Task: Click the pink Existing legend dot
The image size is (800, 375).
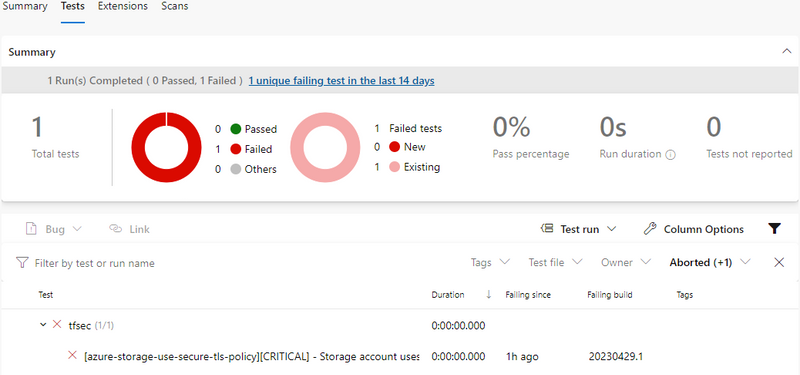Action: (x=394, y=167)
